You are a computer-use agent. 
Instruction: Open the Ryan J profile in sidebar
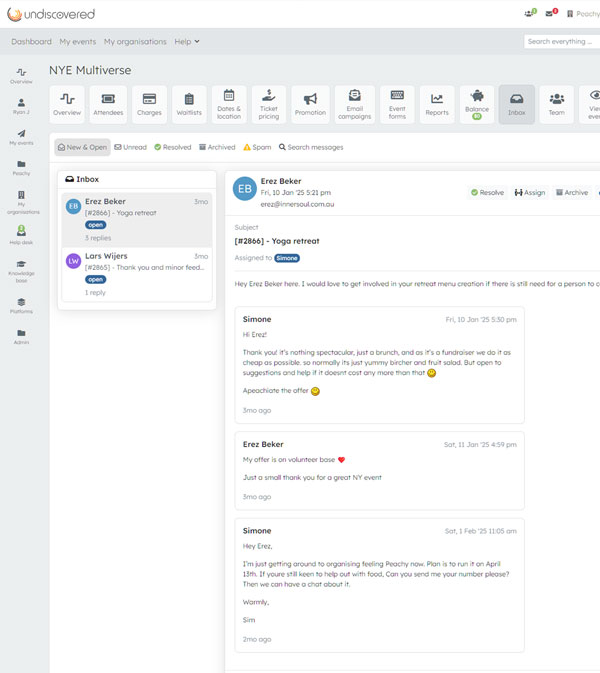click(21, 106)
